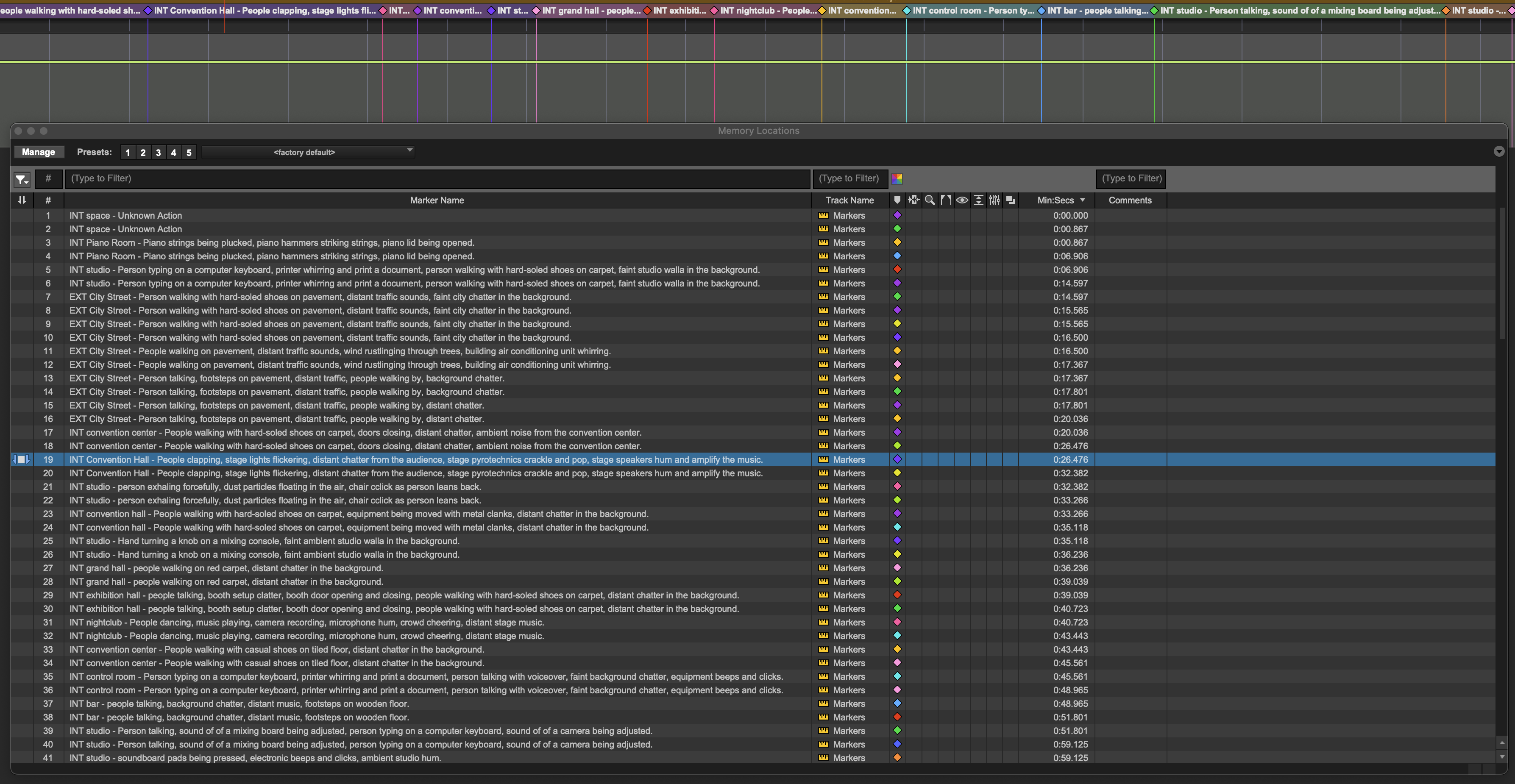1515x784 pixels.
Task: Click the pre/post-roll column header icon
Action: [946, 200]
